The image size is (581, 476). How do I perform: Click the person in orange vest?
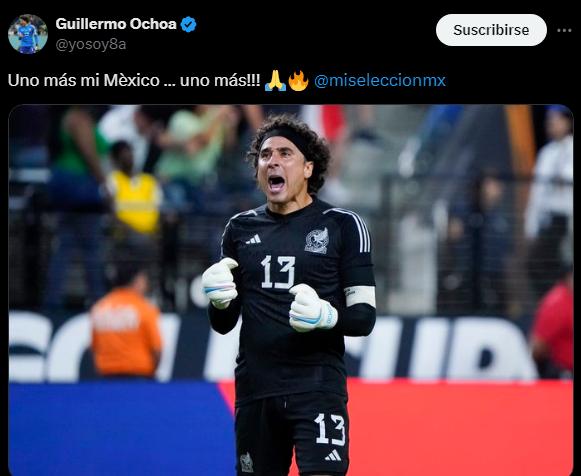126,324
